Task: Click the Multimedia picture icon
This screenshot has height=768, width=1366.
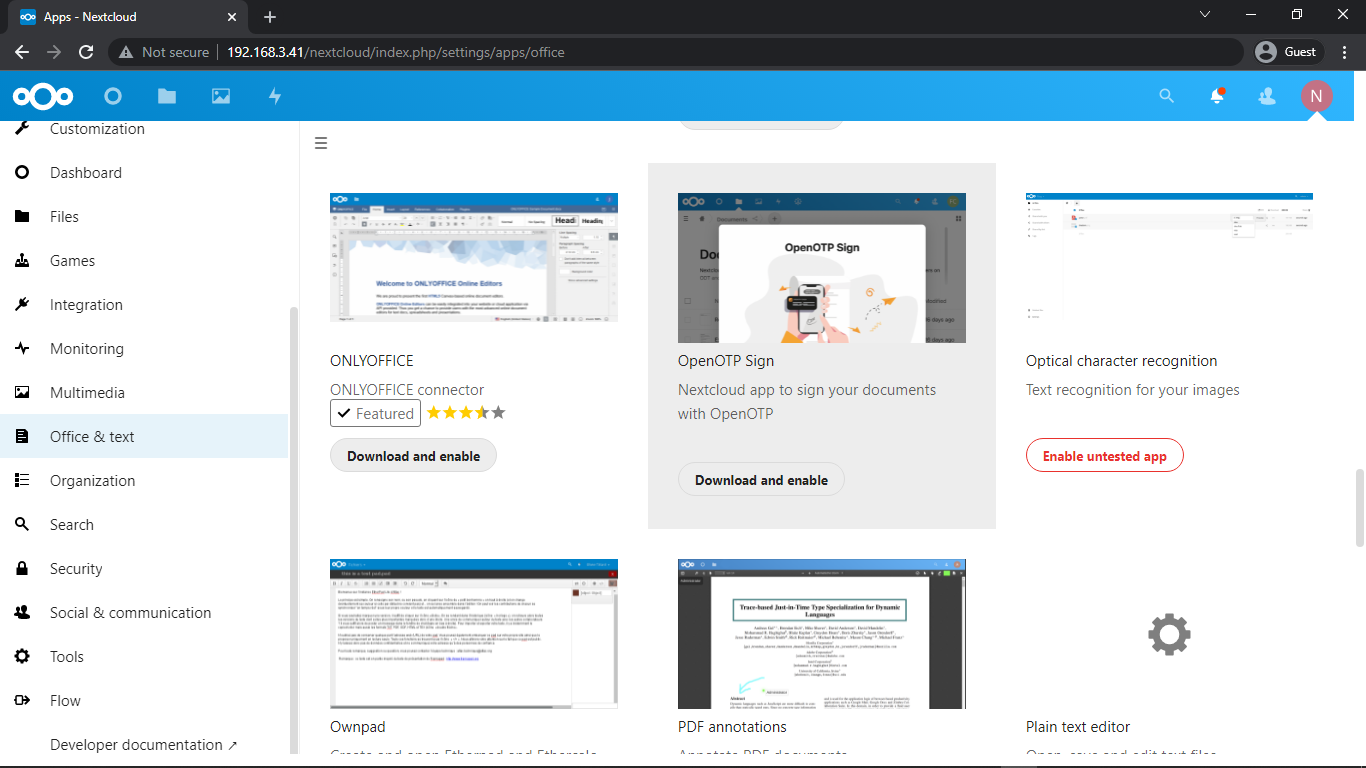Action: click(22, 393)
